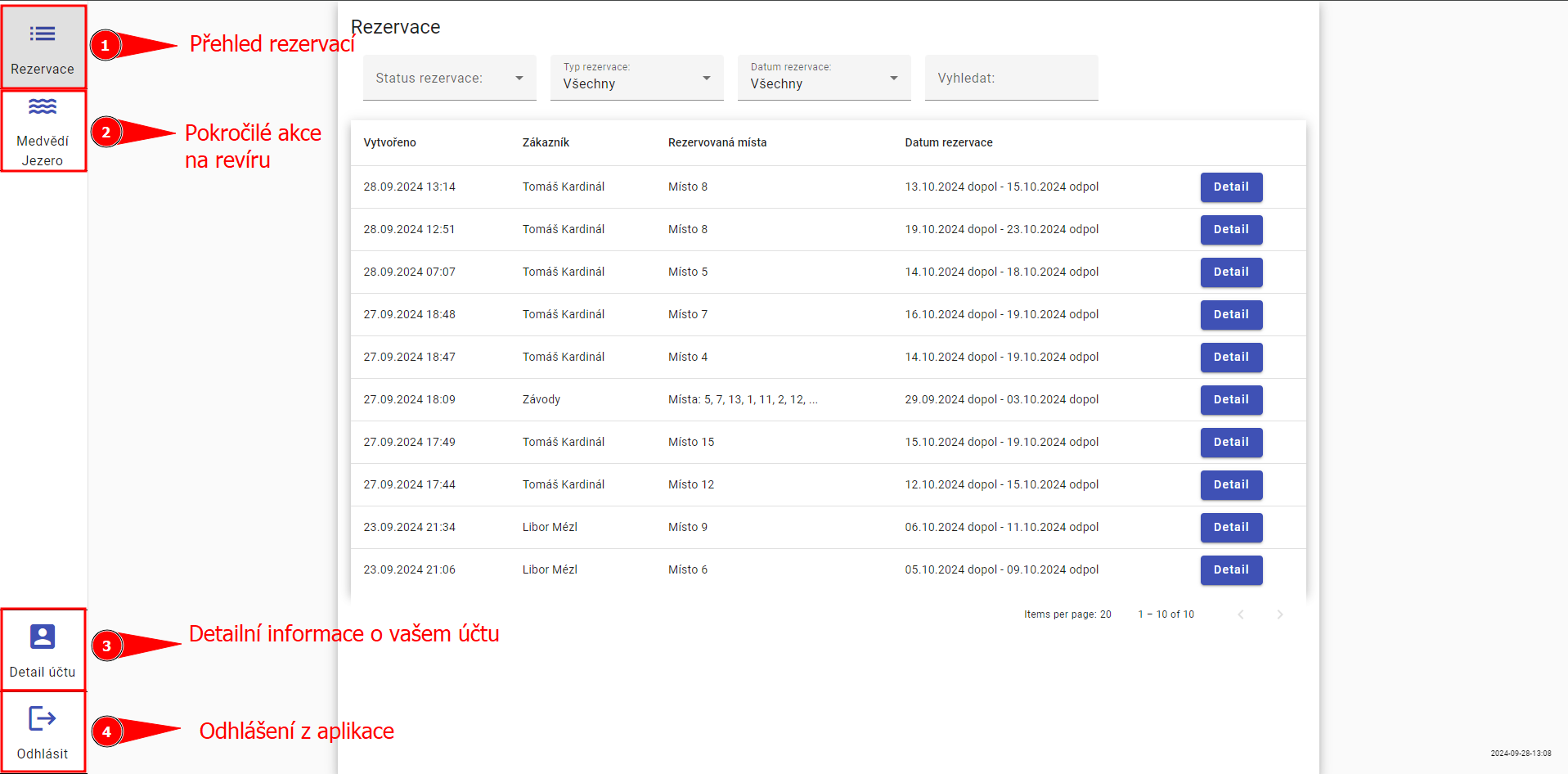
Task: Go to previous page arrow in pagination
Action: pyautogui.click(x=1241, y=614)
